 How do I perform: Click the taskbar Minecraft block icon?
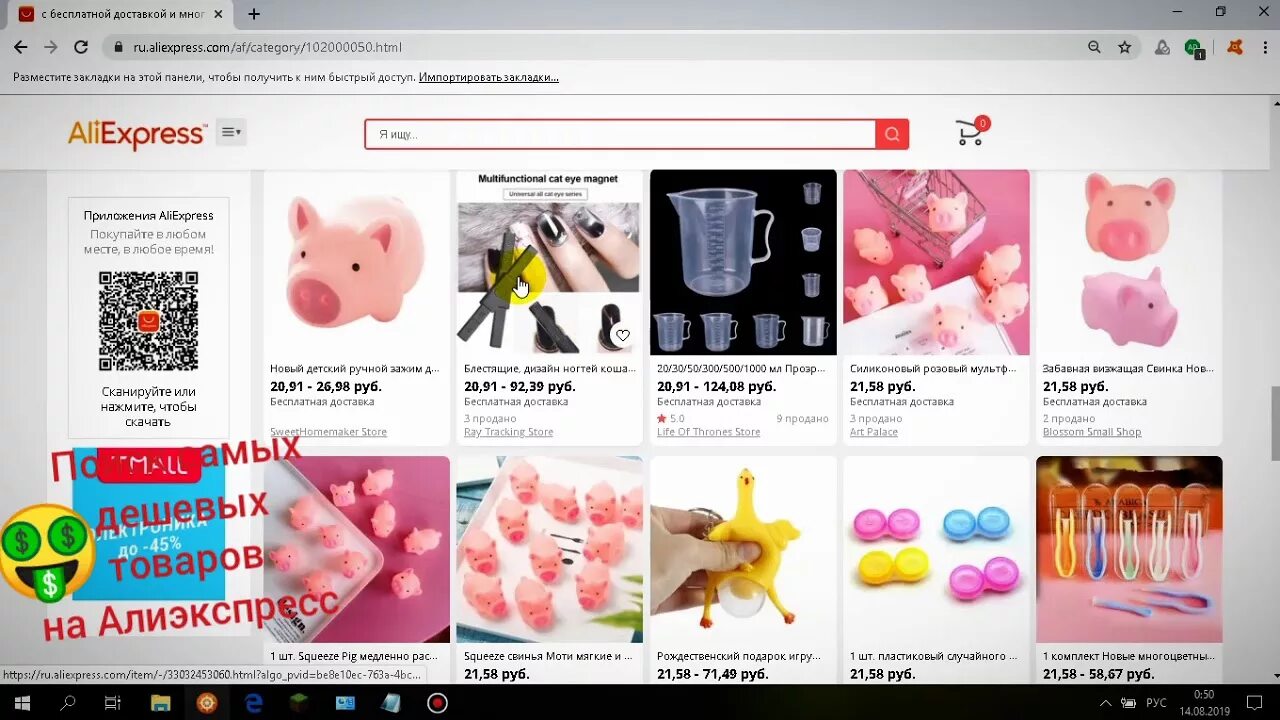click(x=300, y=703)
